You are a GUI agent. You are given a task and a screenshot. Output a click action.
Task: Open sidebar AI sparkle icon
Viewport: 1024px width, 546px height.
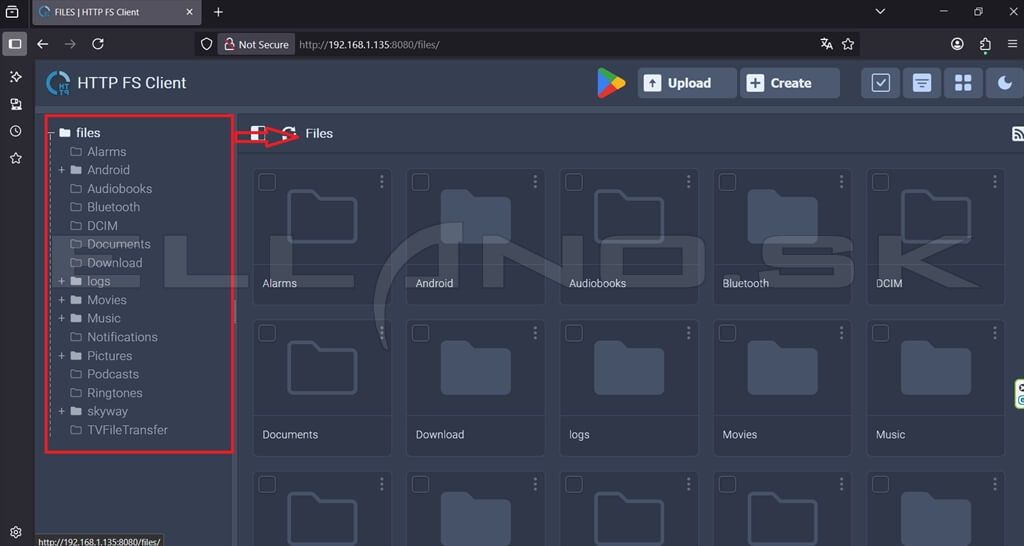click(16, 76)
